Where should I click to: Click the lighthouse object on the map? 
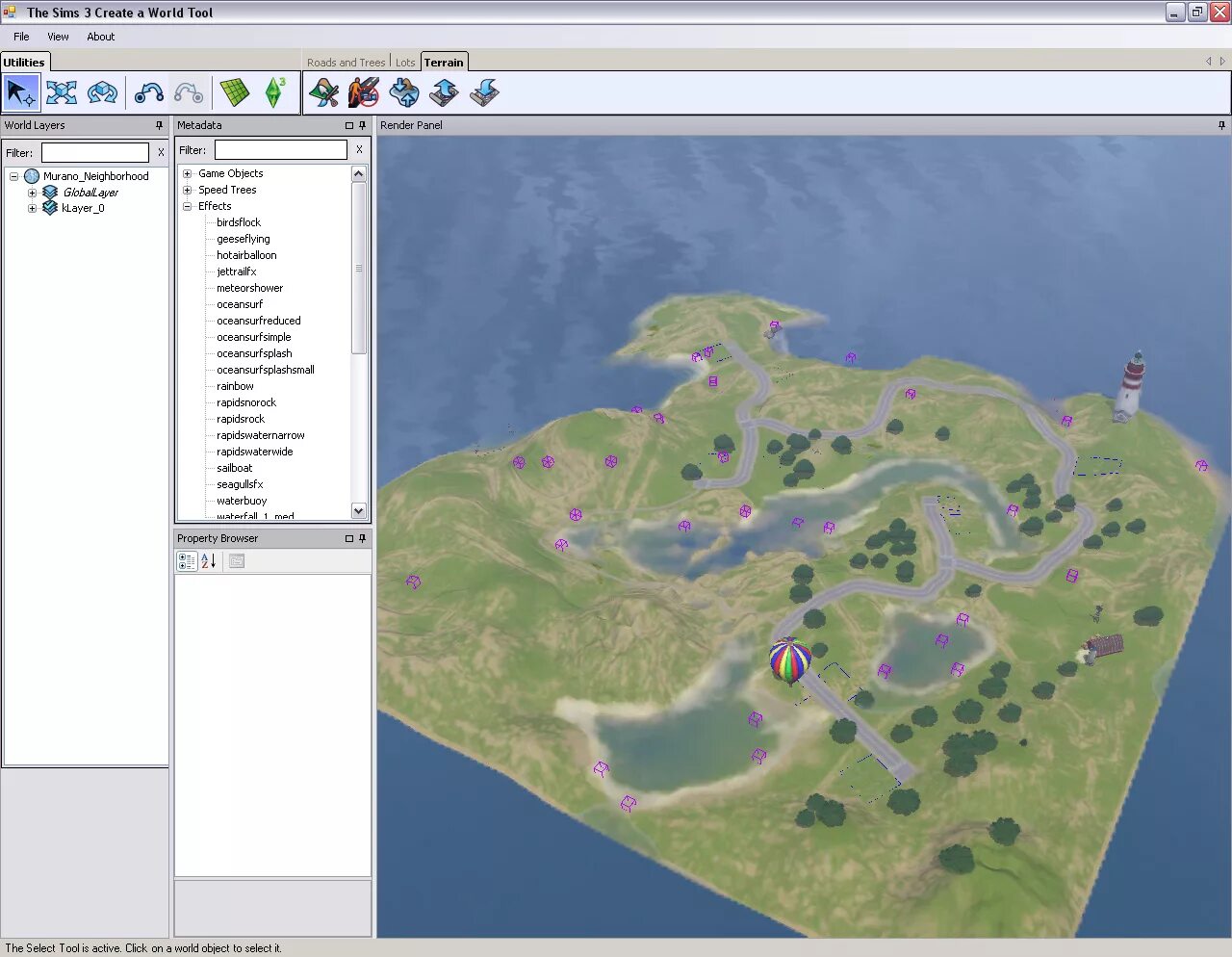(x=1131, y=385)
